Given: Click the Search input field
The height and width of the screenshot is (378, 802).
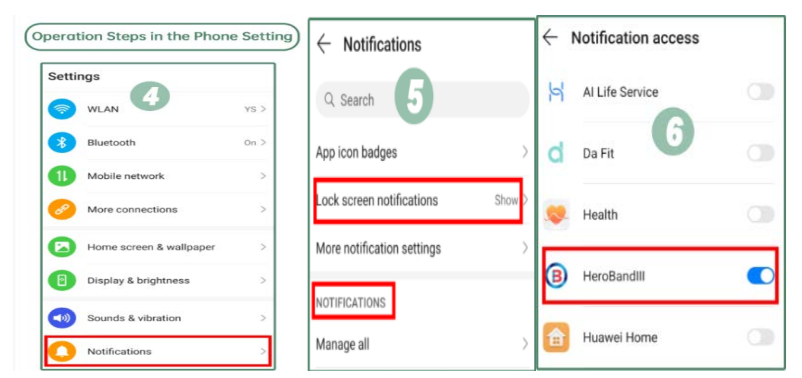Looking at the screenshot, I should click(x=422, y=100).
